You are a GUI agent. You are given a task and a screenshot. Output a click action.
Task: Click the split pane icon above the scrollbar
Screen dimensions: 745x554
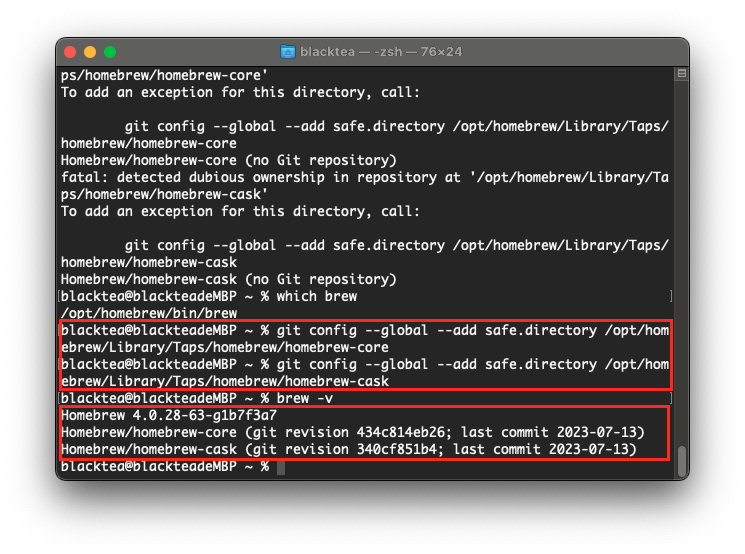click(681, 73)
